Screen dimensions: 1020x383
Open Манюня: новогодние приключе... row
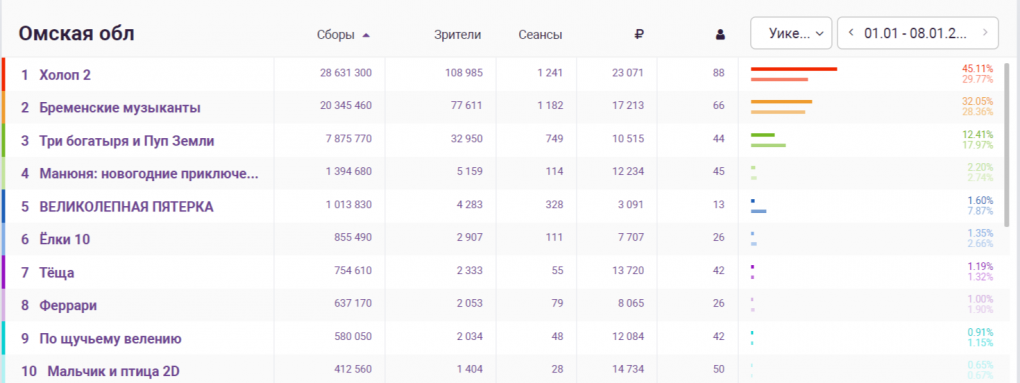click(148, 174)
